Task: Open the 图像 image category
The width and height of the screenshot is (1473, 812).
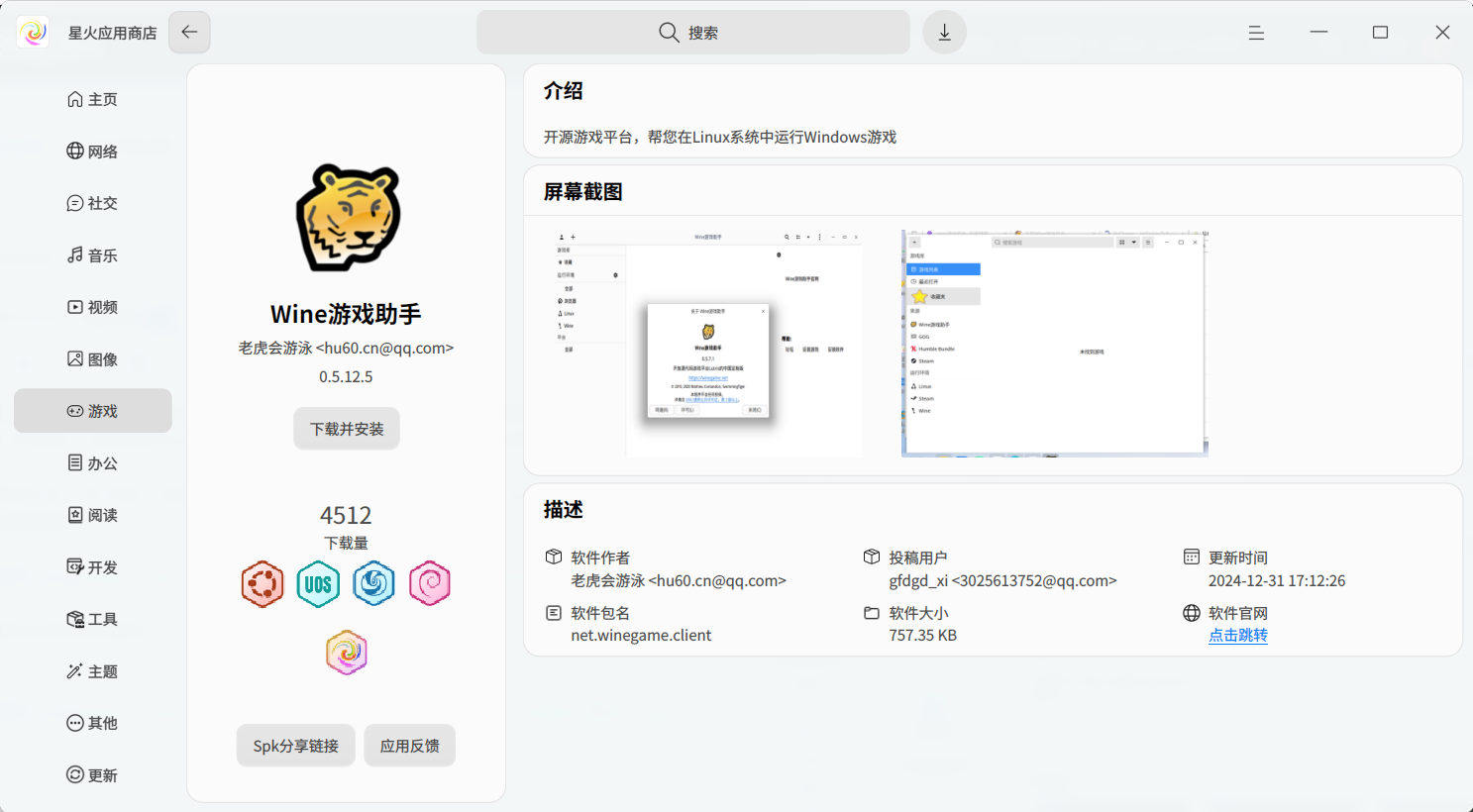Action: 93,359
